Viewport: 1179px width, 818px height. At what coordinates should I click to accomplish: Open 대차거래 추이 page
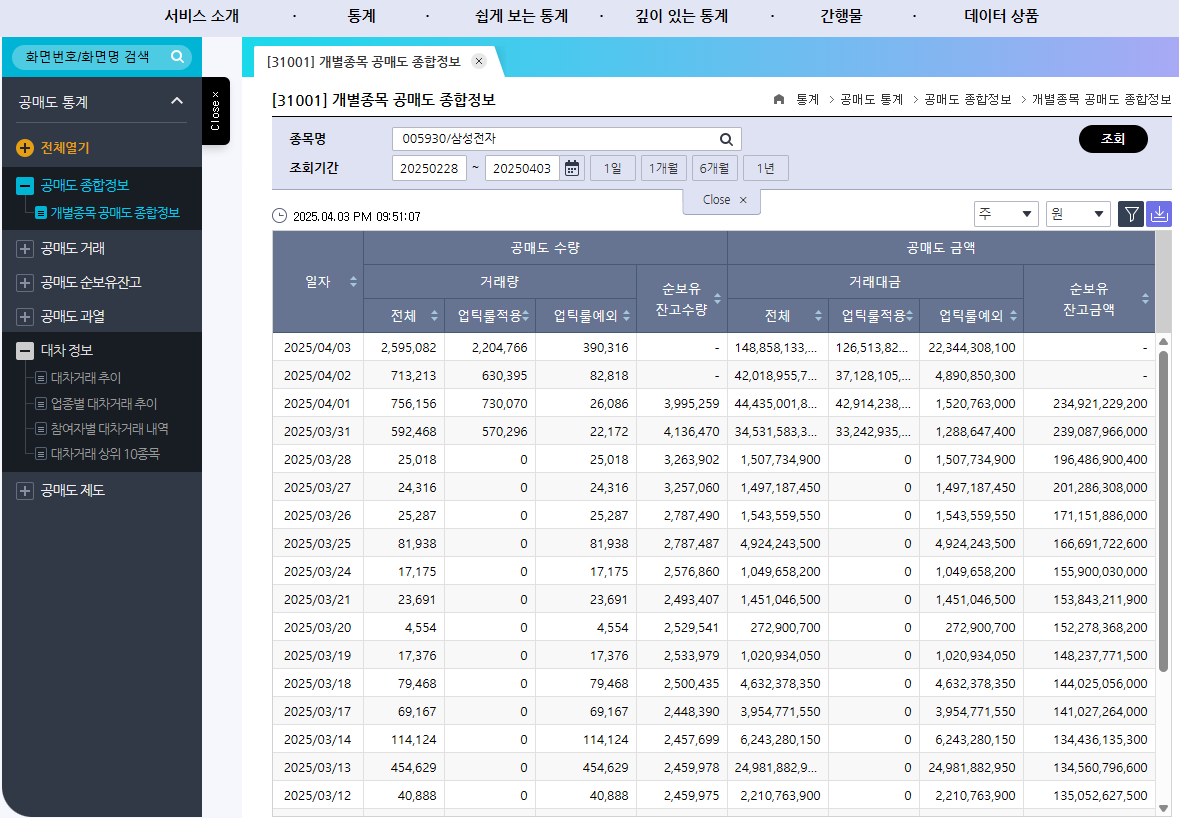click(85, 377)
